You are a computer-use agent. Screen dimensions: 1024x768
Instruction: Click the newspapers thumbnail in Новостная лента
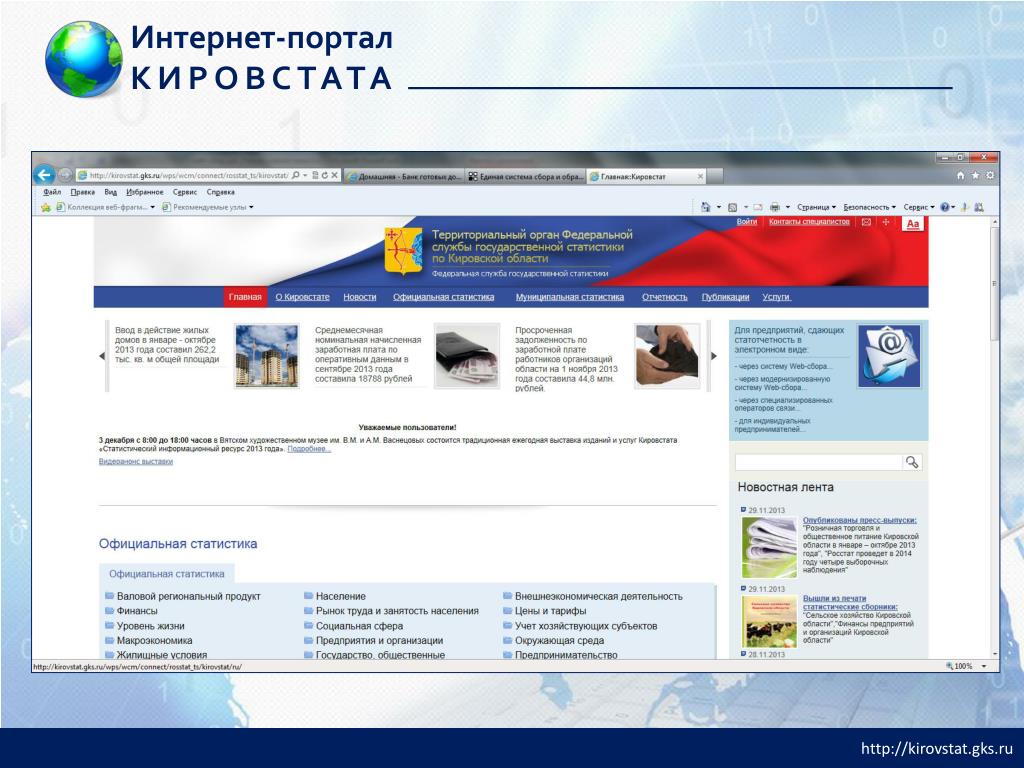pos(769,547)
